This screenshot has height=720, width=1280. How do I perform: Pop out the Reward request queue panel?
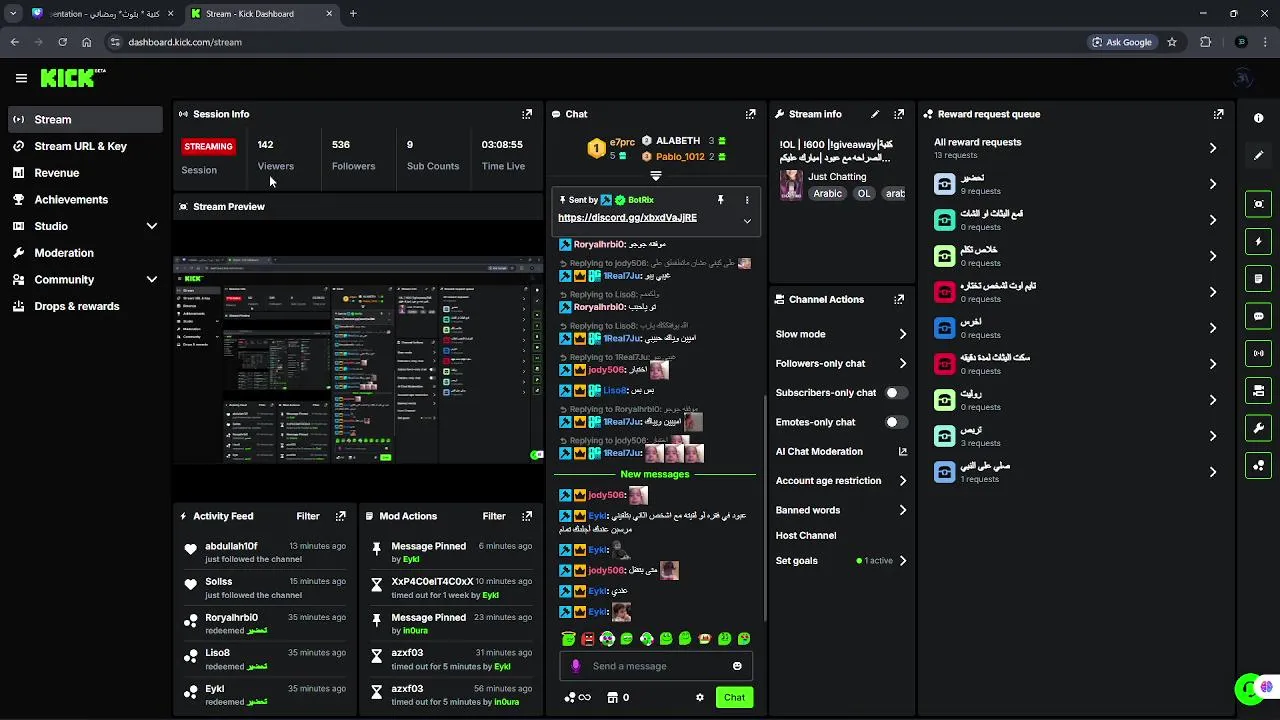point(1218,114)
